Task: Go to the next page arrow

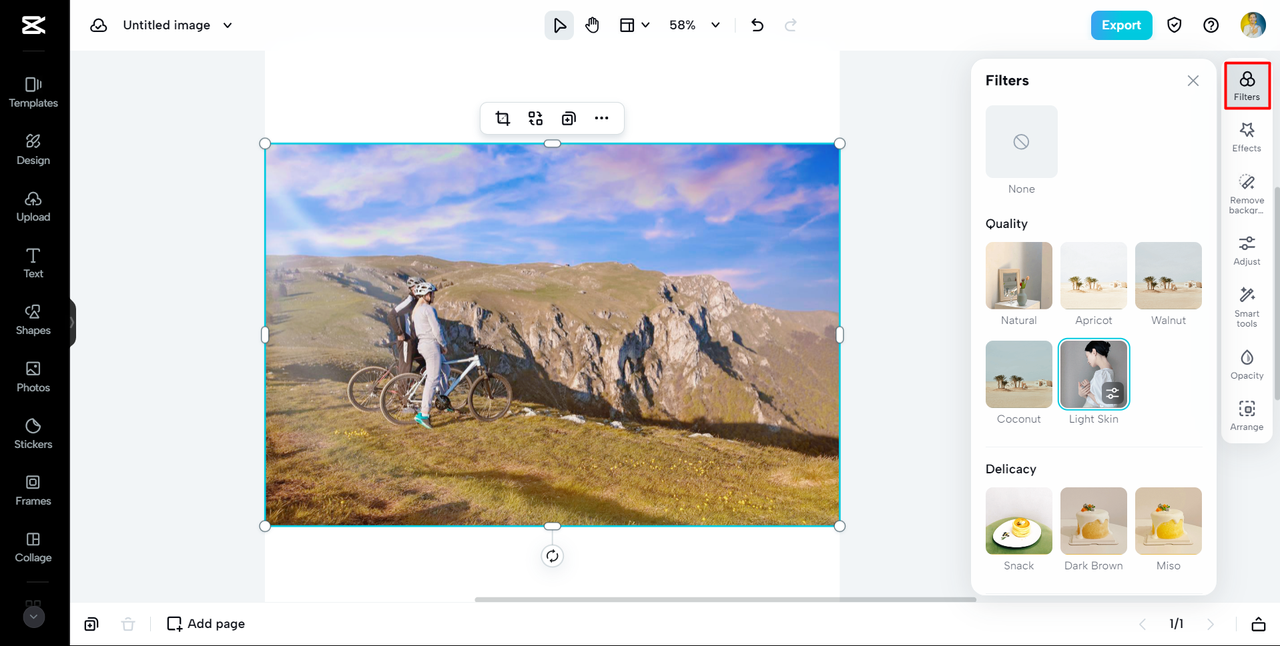Action: pos(1211,624)
